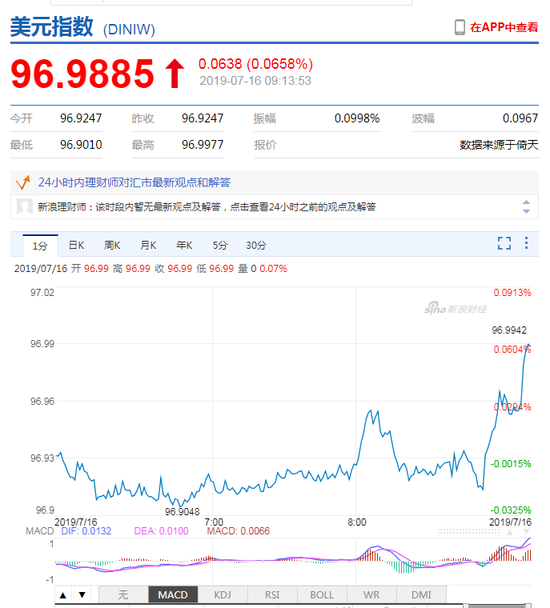Open the three-dot chart options menu

tap(526, 243)
